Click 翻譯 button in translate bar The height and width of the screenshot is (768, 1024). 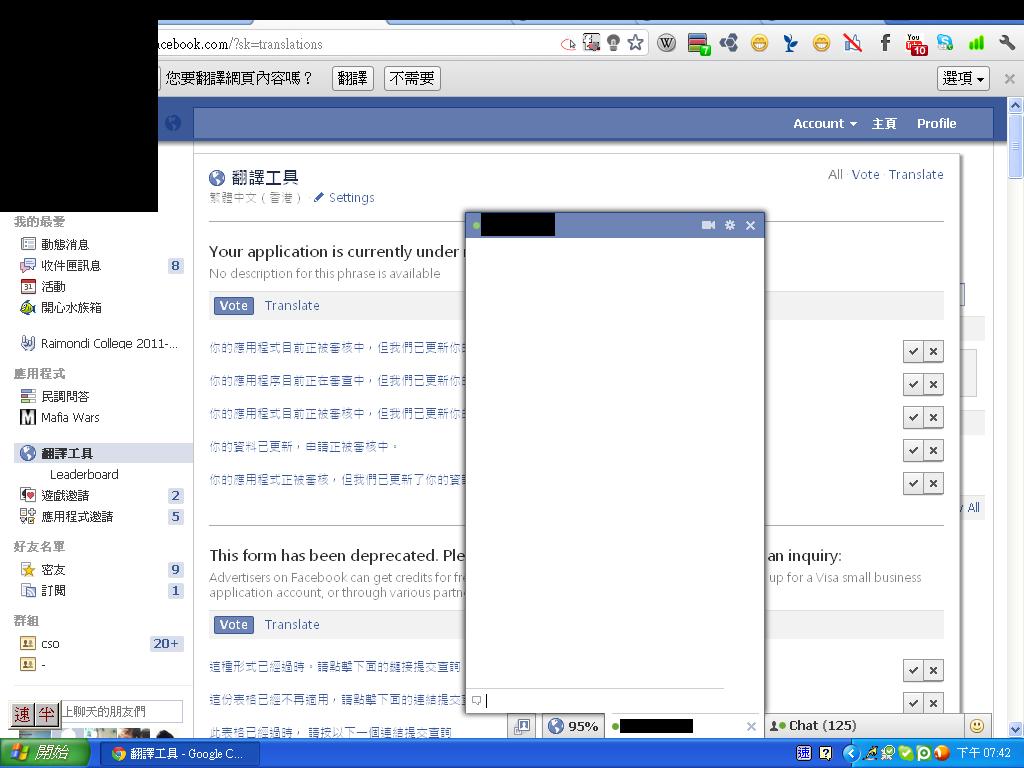pyautogui.click(x=353, y=78)
